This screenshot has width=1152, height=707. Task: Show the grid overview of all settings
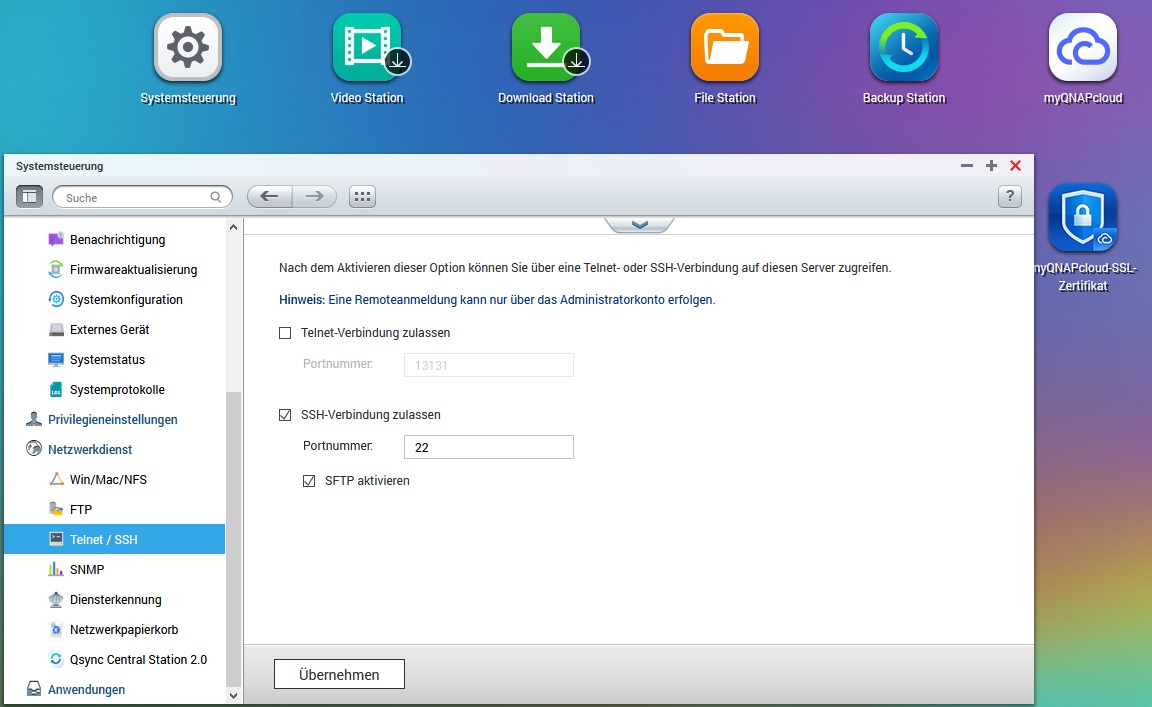(x=362, y=196)
